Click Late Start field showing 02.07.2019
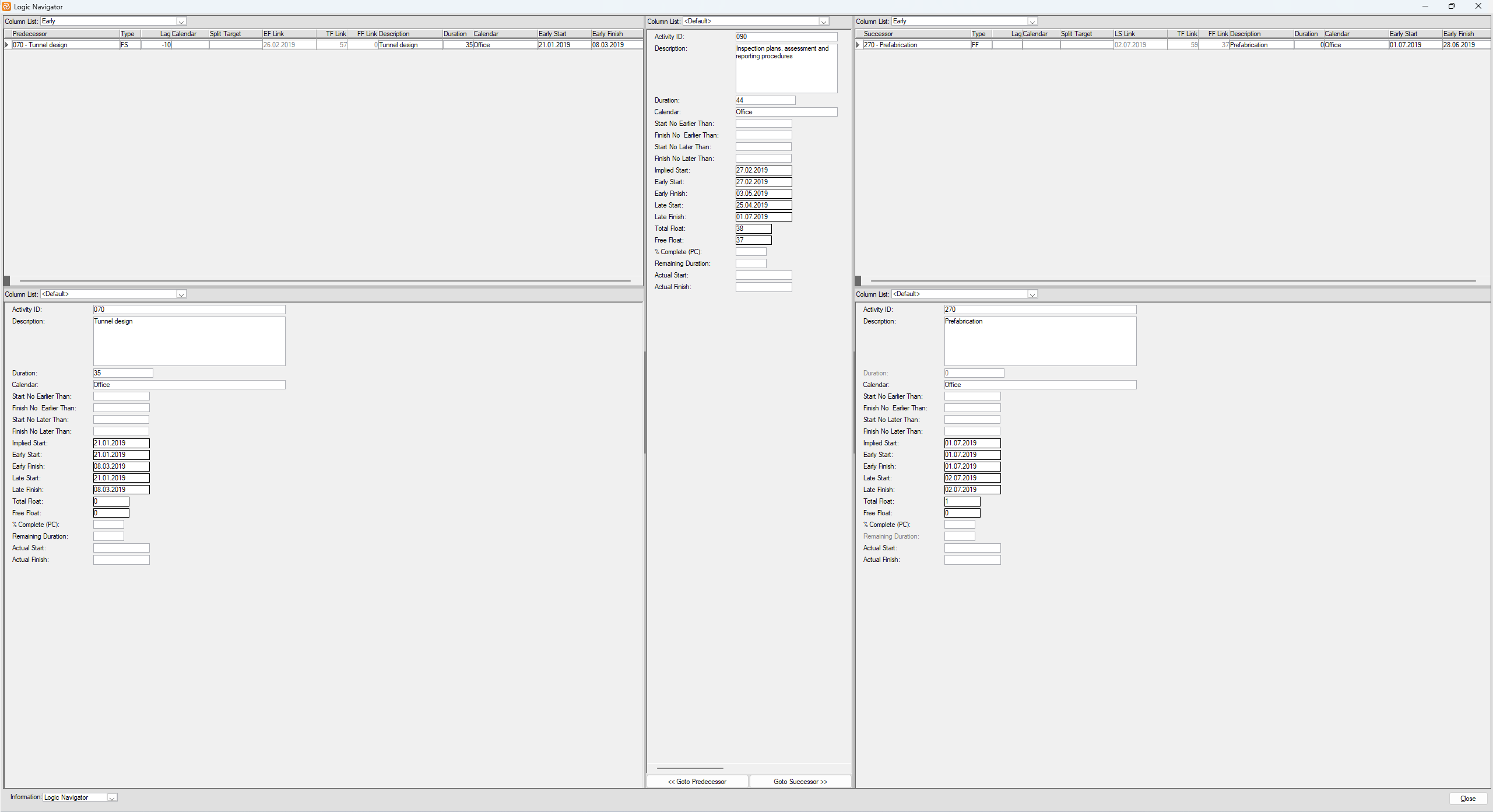The height and width of the screenshot is (812, 1493). tap(972, 478)
